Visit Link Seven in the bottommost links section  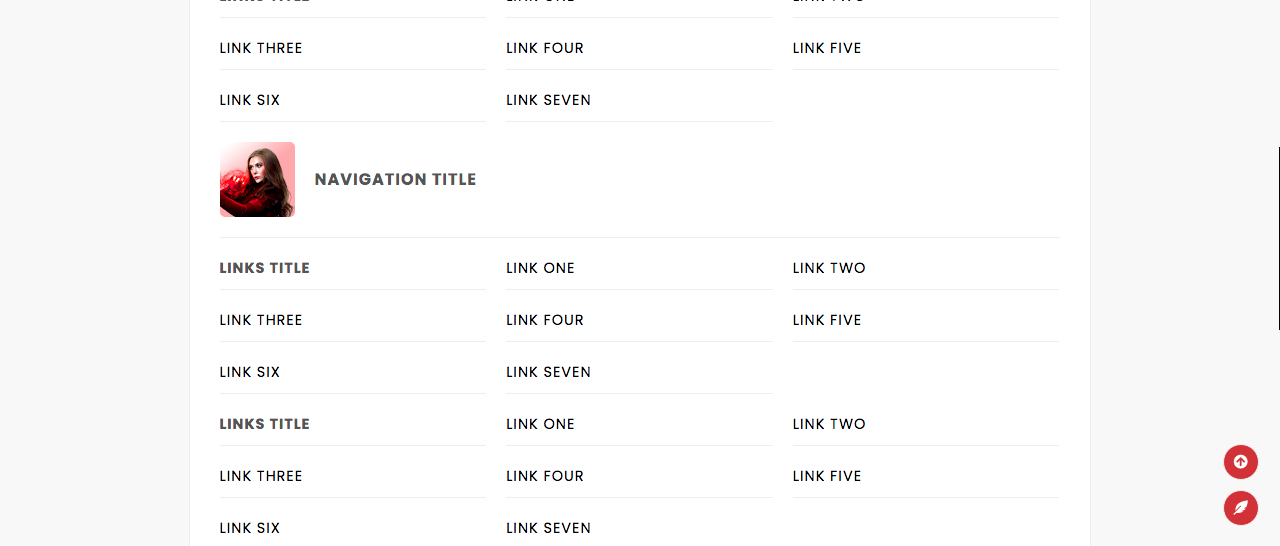tap(548, 528)
